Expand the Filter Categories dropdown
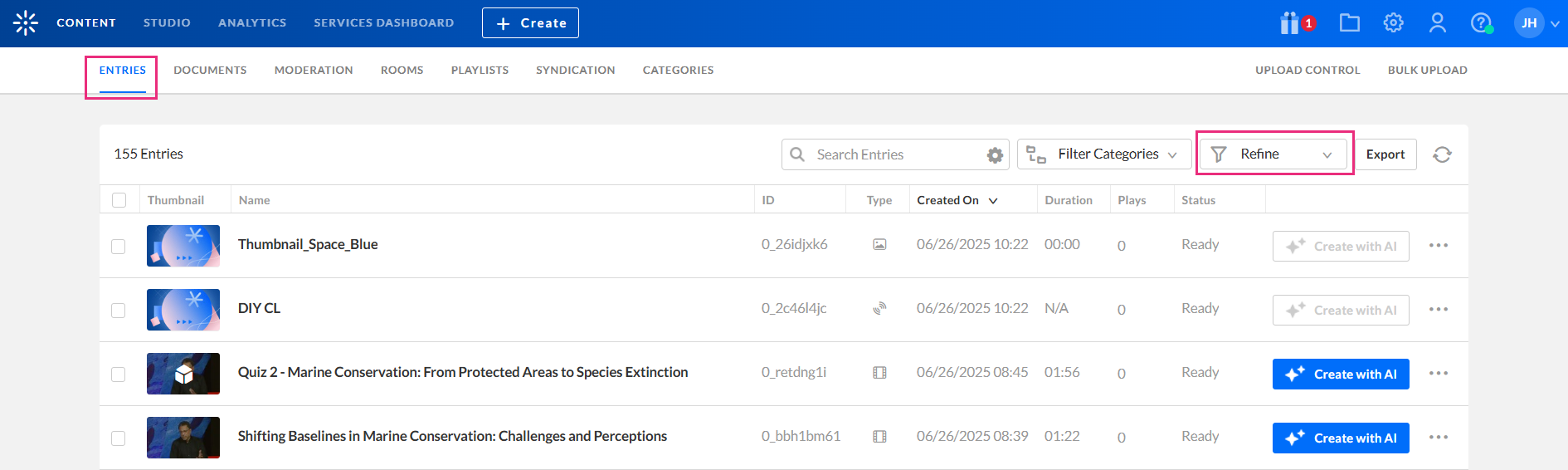The height and width of the screenshot is (470, 1568). 1104,154
